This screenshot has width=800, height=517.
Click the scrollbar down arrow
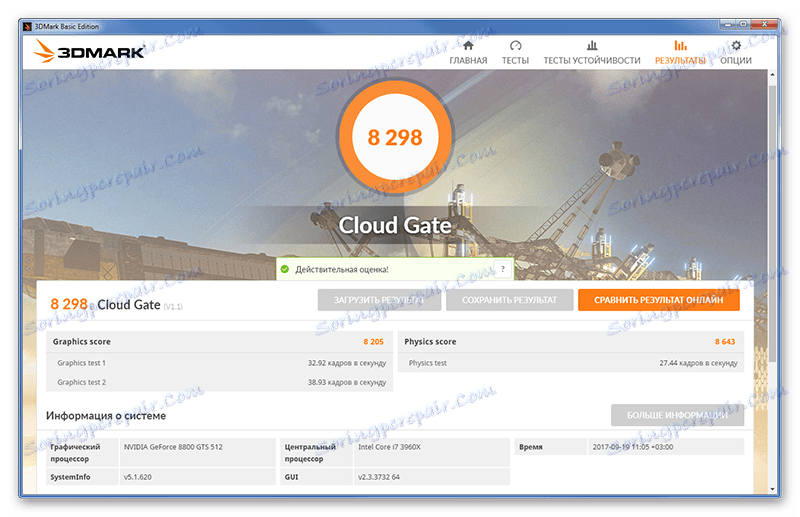click(x=772, y=489)
